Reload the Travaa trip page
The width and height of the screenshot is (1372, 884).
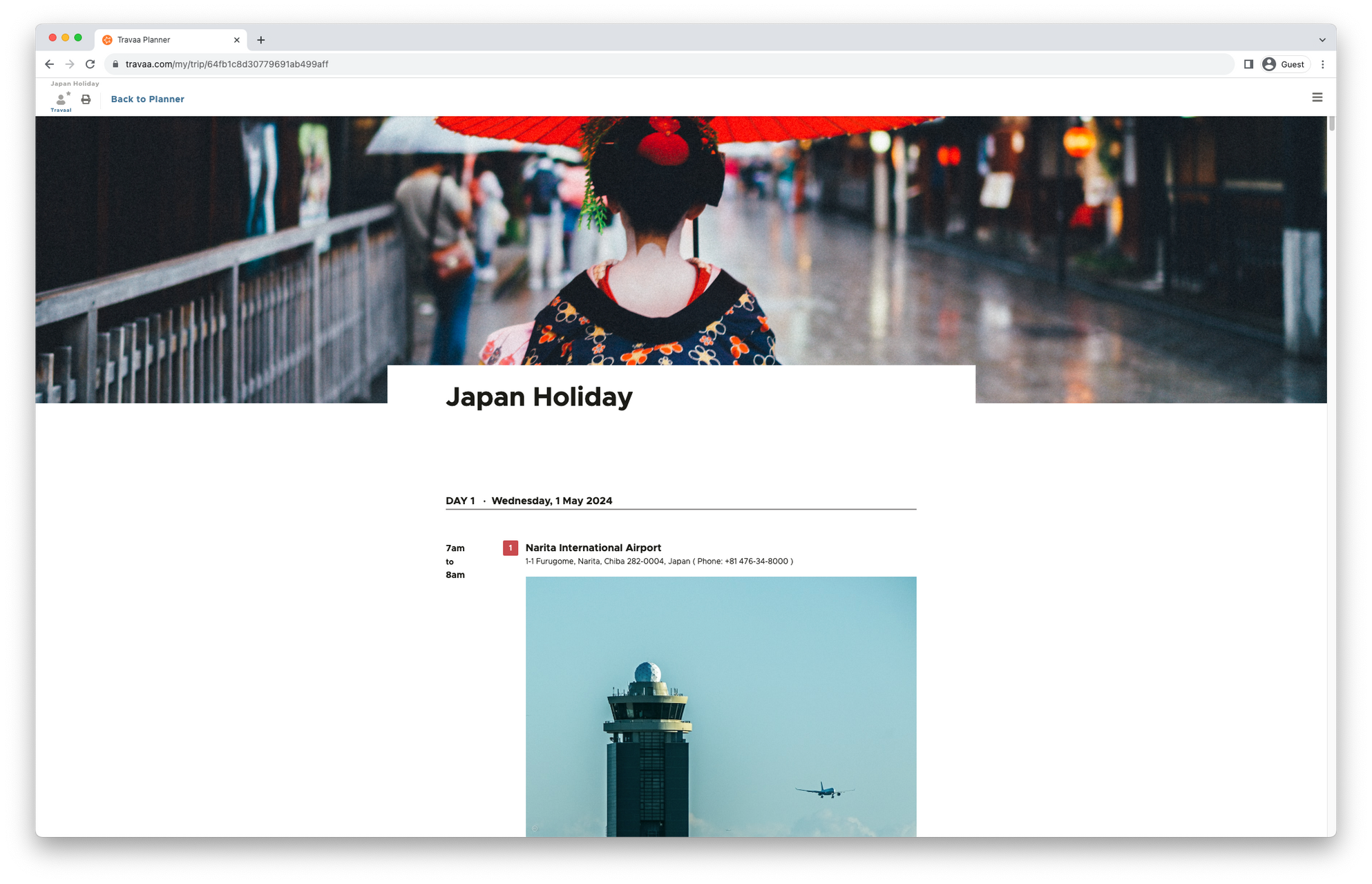[90, 64]
